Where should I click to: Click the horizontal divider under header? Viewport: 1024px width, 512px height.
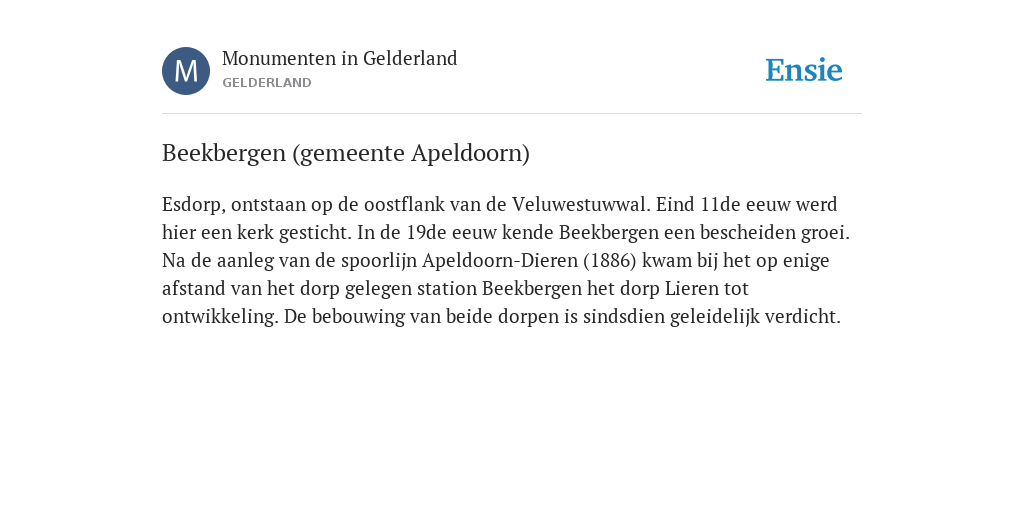click(512, 114)
